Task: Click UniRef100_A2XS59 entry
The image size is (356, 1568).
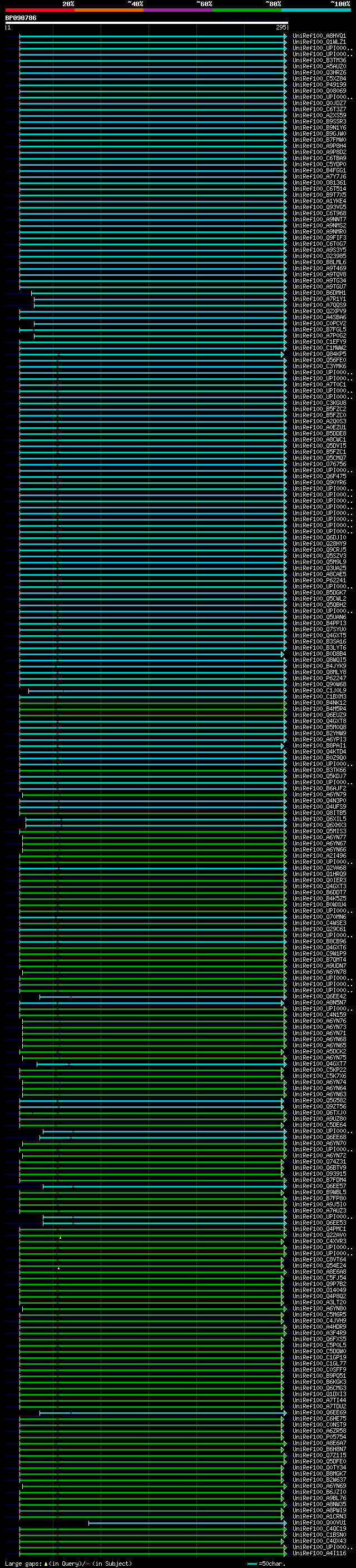Action: 319,115
